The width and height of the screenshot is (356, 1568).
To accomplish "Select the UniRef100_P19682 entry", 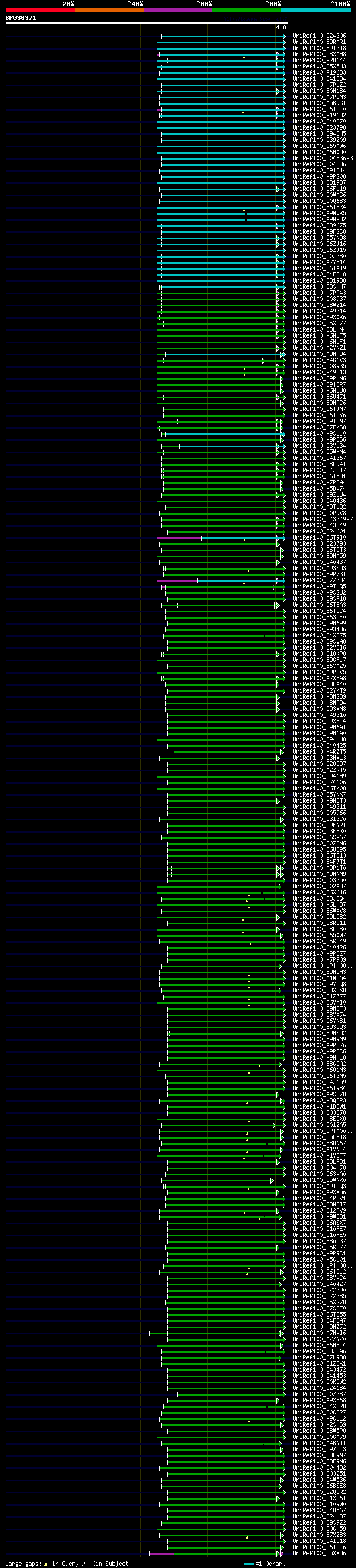I will pyautogui.click(x=319, y=116).
